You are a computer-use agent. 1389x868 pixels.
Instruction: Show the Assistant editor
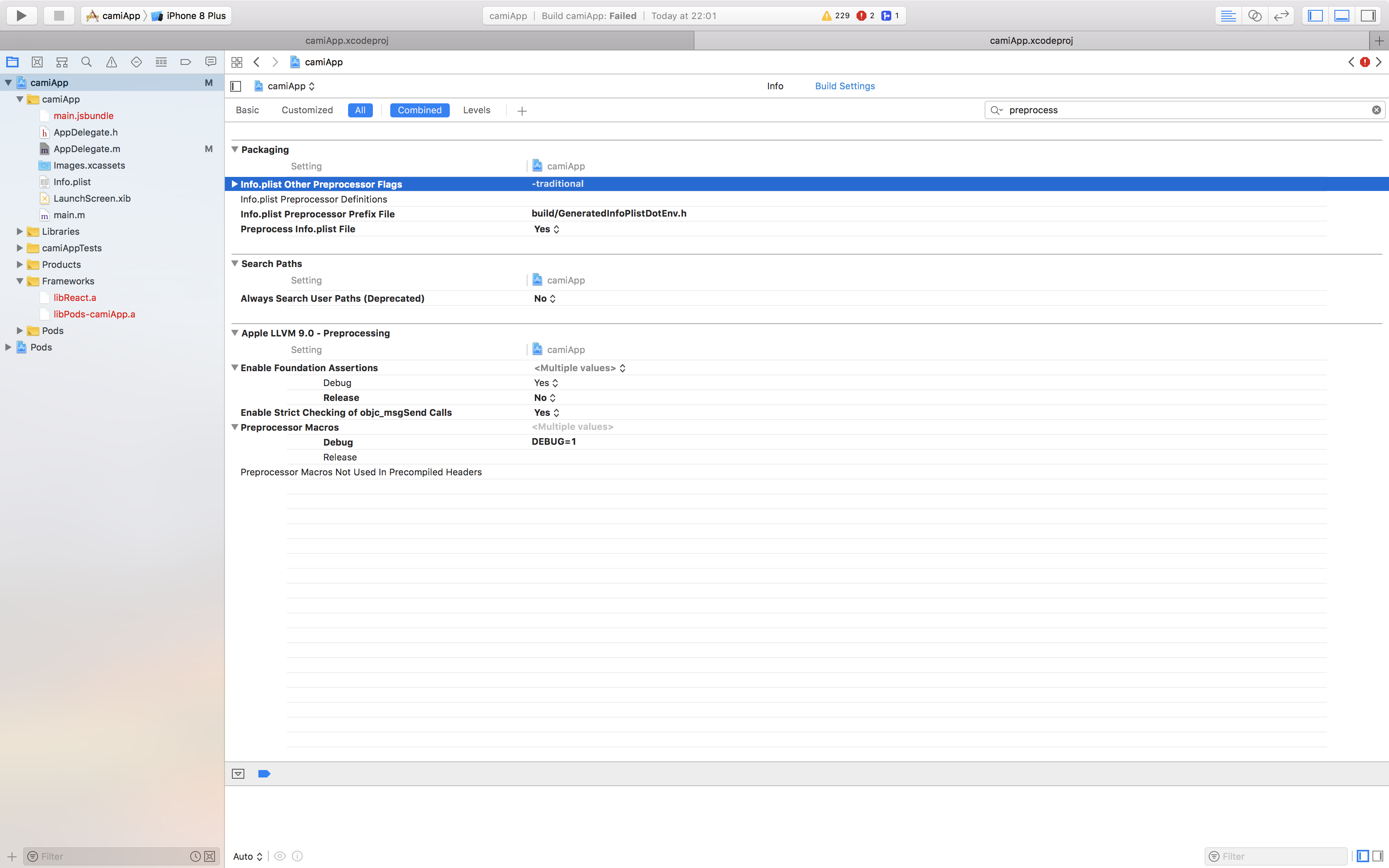[1255, 16]
